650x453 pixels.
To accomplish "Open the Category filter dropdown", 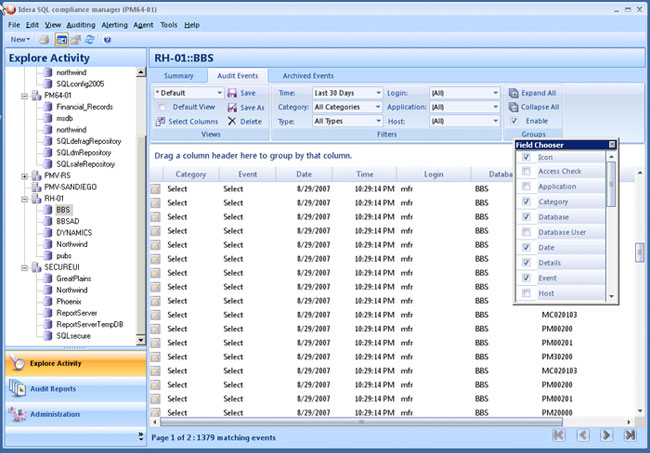I will [378, 107].
